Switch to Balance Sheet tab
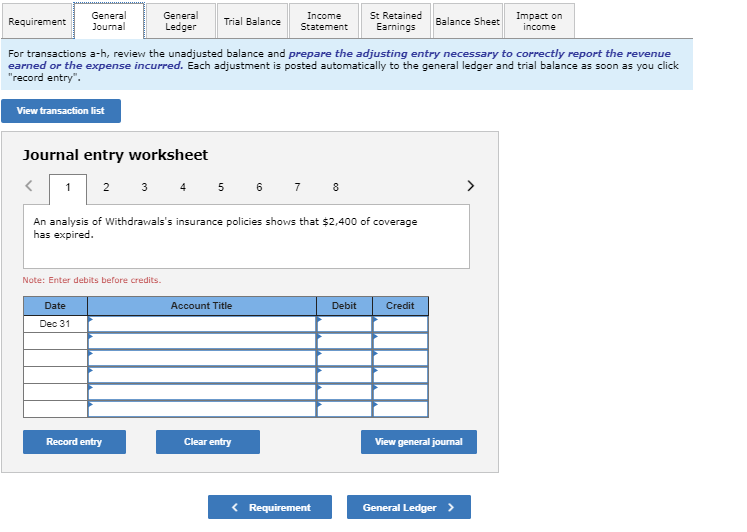 click(468, 21)
